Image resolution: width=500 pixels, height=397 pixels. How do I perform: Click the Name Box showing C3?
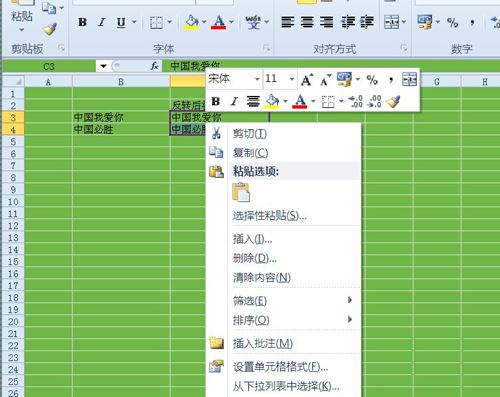point(49,66)
